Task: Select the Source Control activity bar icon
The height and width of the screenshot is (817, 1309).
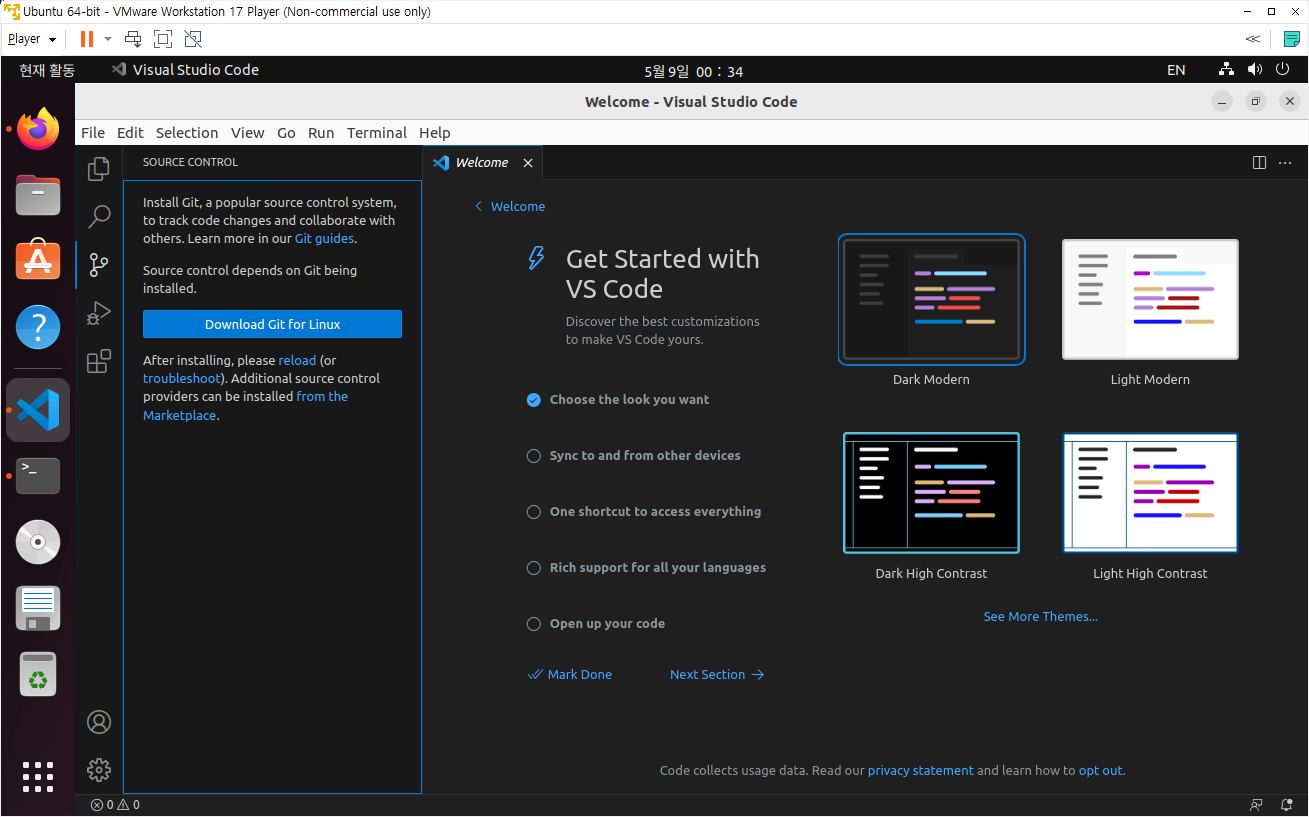Action: coord(98,264)
